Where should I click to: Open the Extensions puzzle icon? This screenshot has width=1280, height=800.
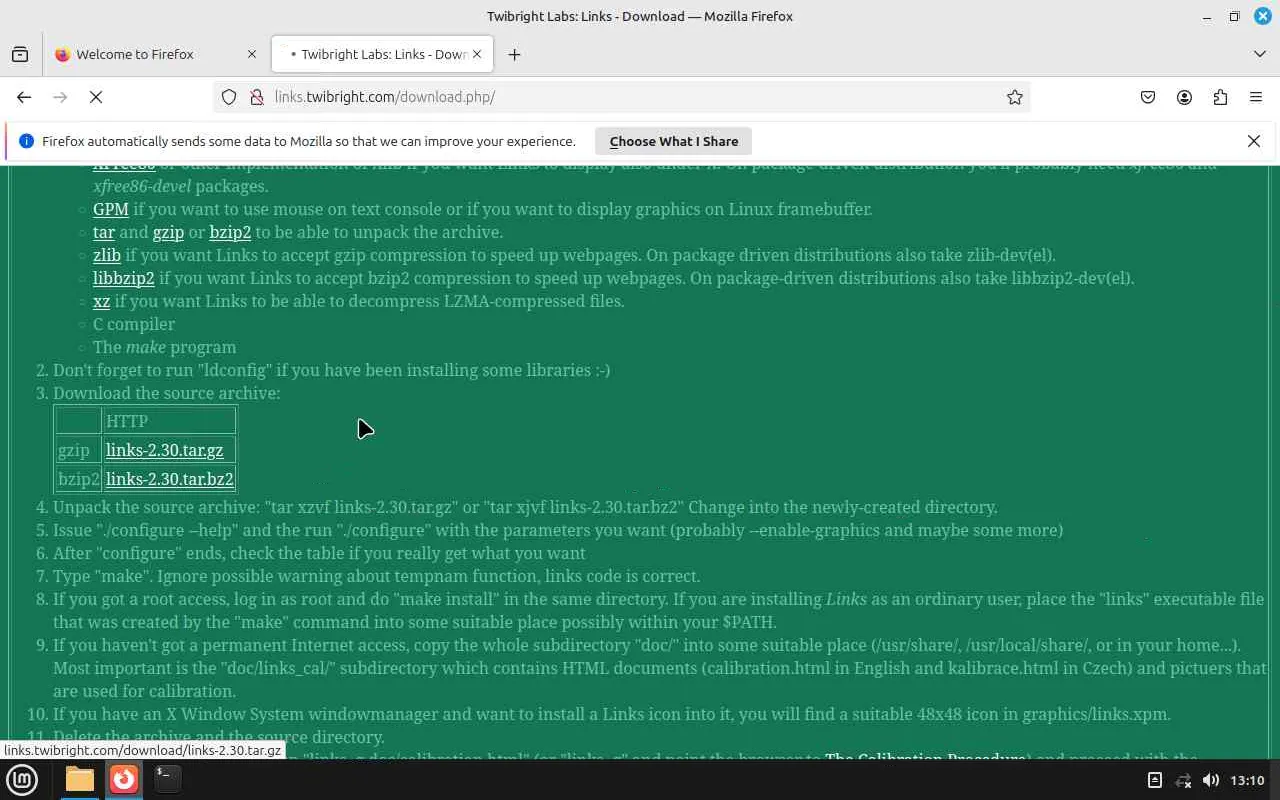[x=1220, y=97]
